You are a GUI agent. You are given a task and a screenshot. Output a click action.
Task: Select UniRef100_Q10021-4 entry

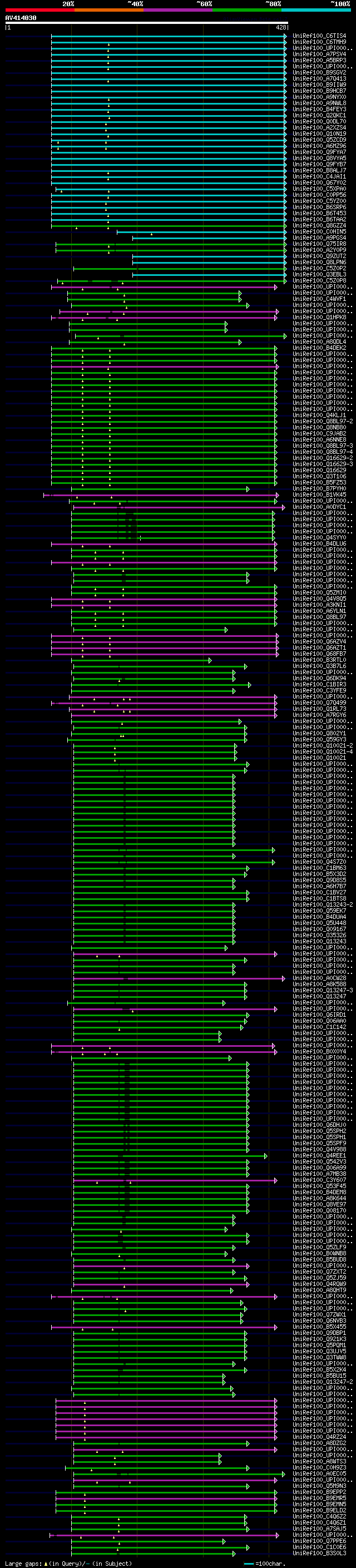click(x=323, y=752)
